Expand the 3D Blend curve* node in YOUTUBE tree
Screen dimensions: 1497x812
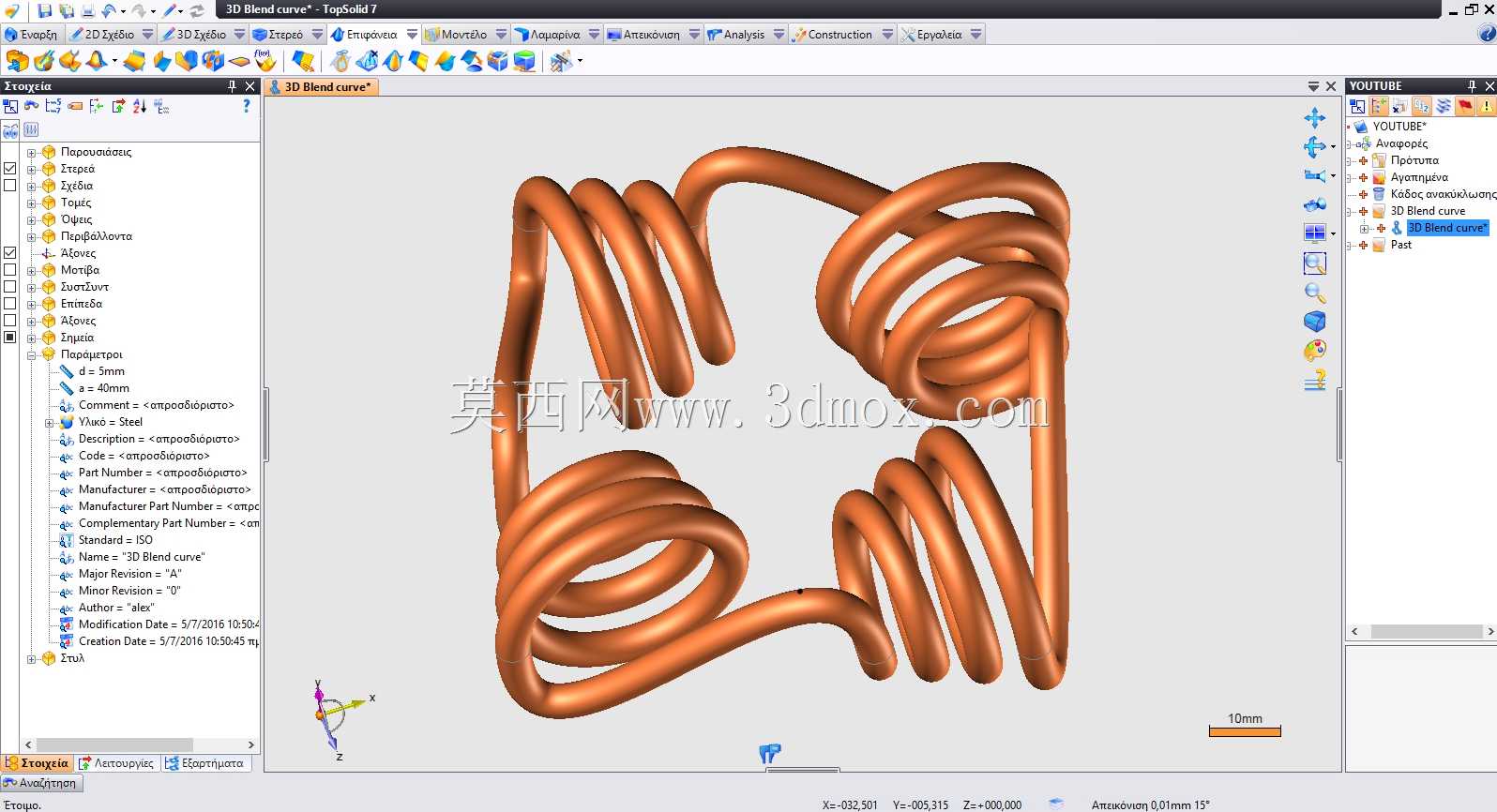click(x=1365, y=228)
